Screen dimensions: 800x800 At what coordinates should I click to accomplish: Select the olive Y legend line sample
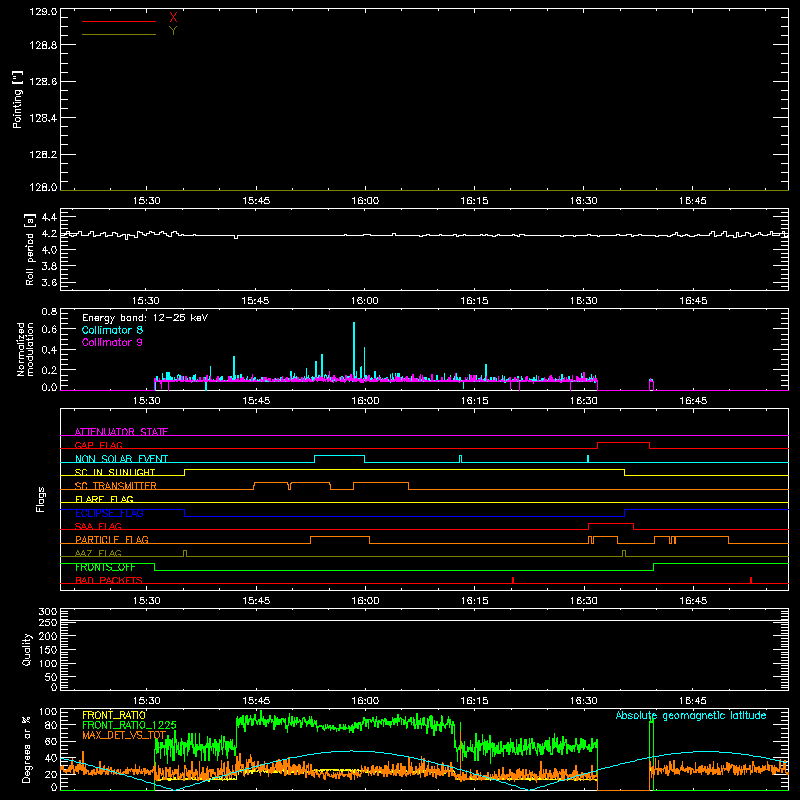(119, 34)
